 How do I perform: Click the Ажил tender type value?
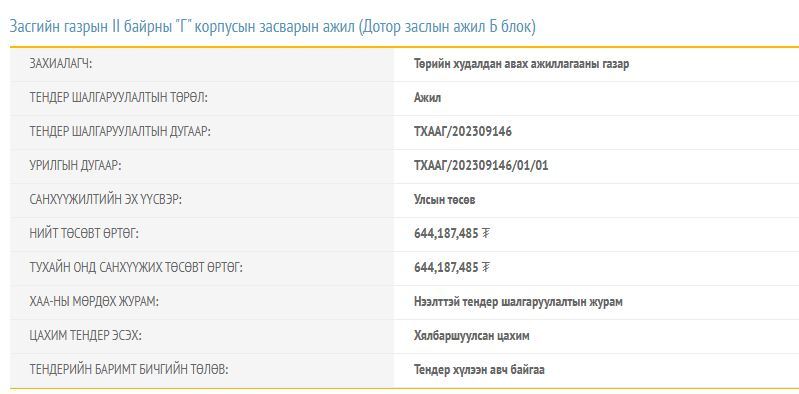coord(427,98)
